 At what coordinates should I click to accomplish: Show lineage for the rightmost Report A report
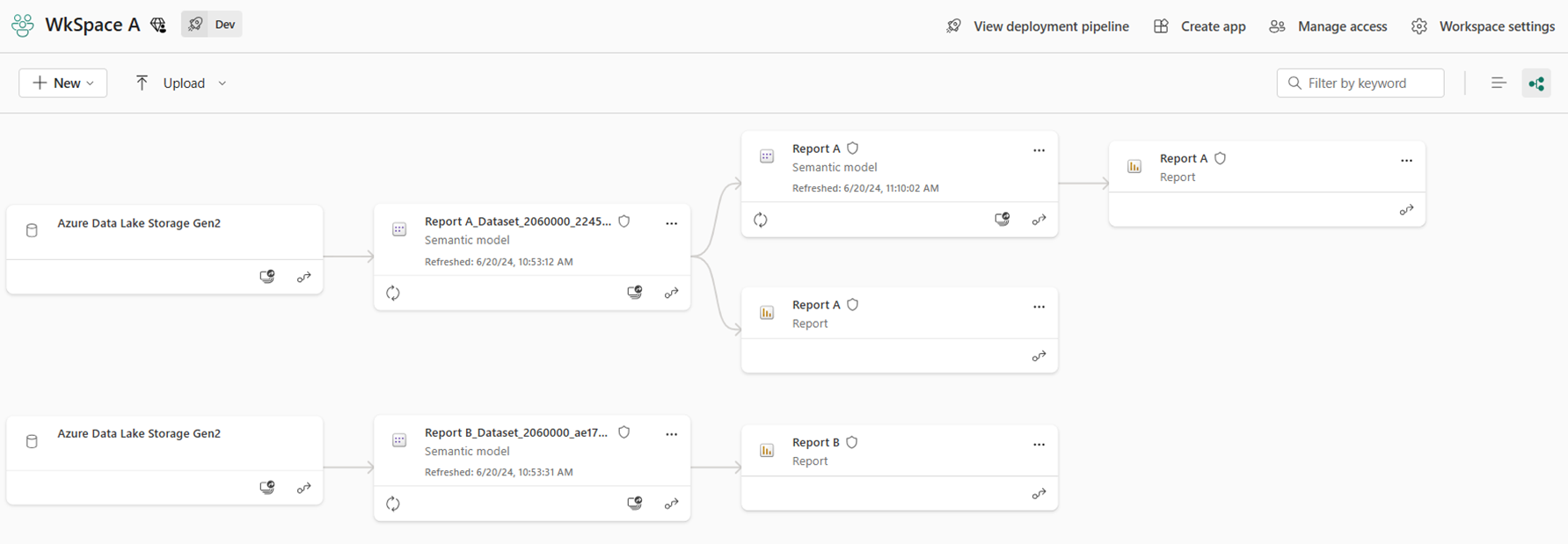point(1407,210)
